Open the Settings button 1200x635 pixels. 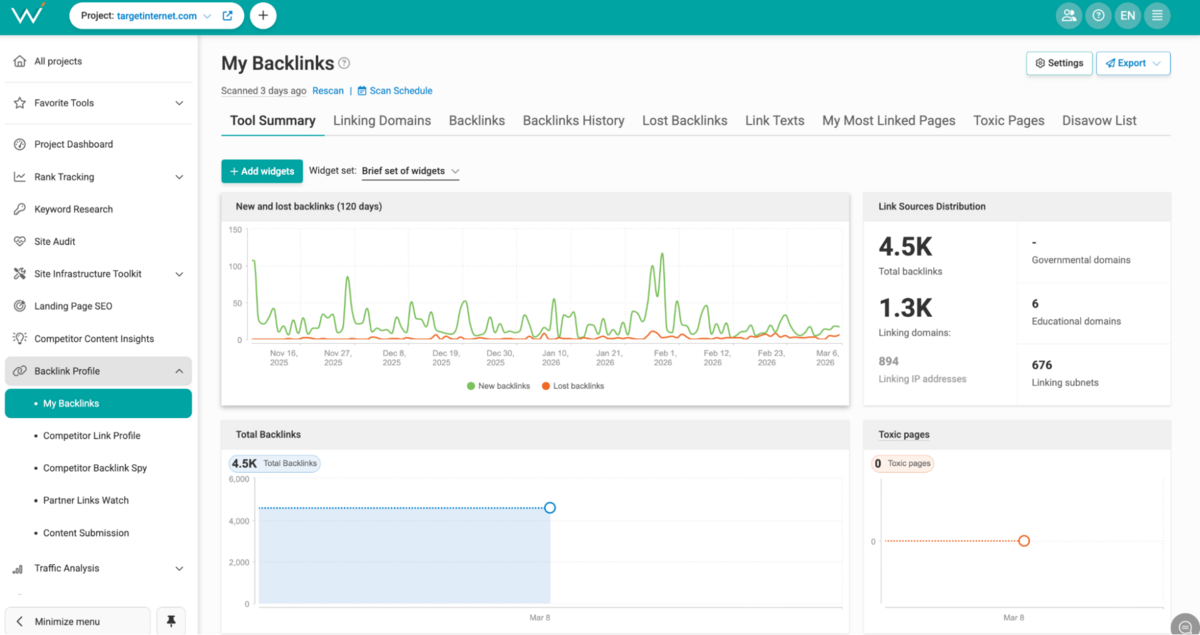tap(1059, 63)
